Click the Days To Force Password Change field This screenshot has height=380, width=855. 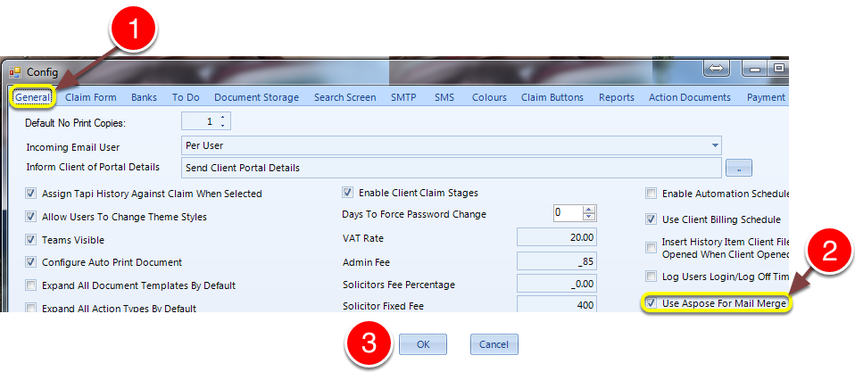(x=567, y=213)
